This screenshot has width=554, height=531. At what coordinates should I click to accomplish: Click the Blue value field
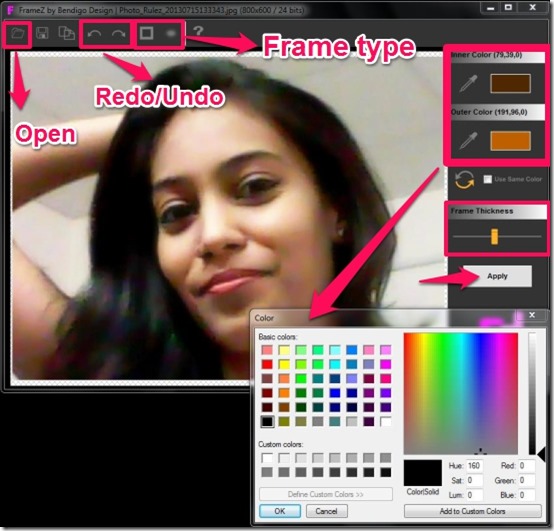[527, 495]
